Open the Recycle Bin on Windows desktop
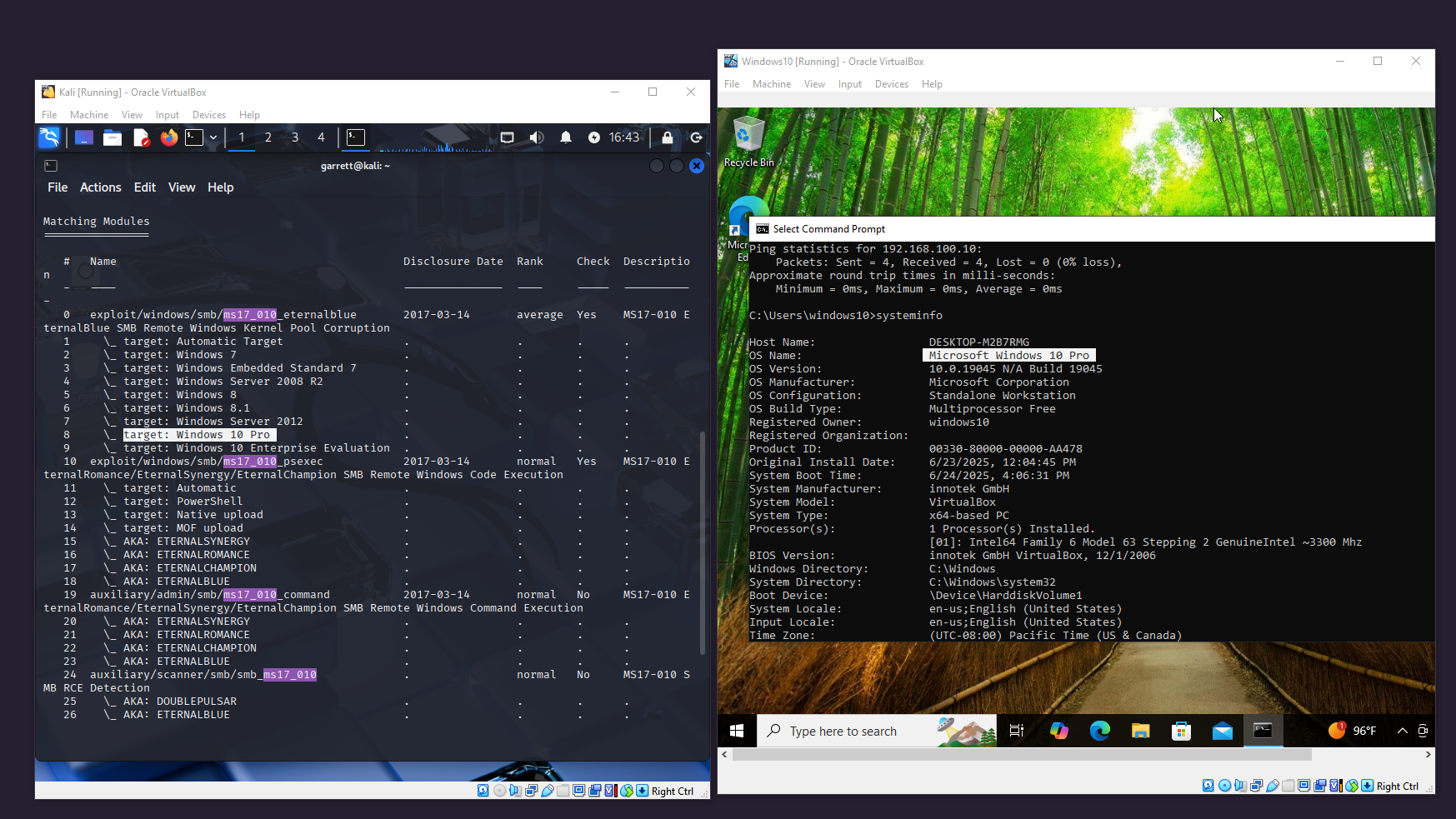Viewport: 1456px width, 819px height. [748, 142]
